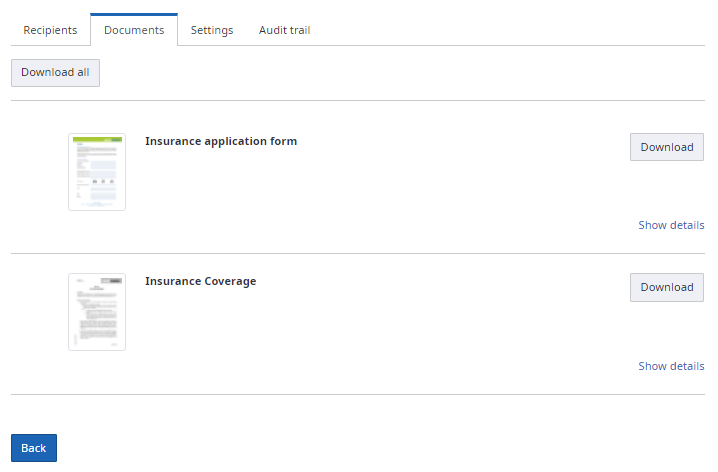718x472 pixels.
Task: Download the Insurance Coverage document
Action: tap(666, 287)
